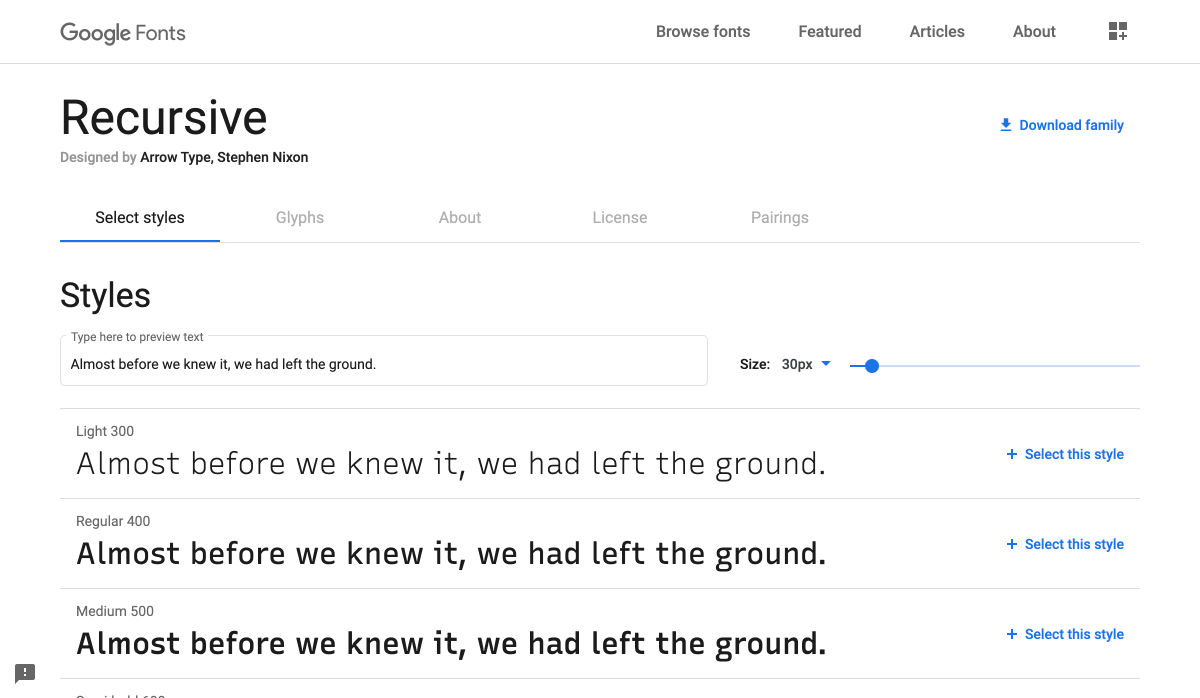Open the Featured navigation item

pyautogui.click(x=830, y=31)
